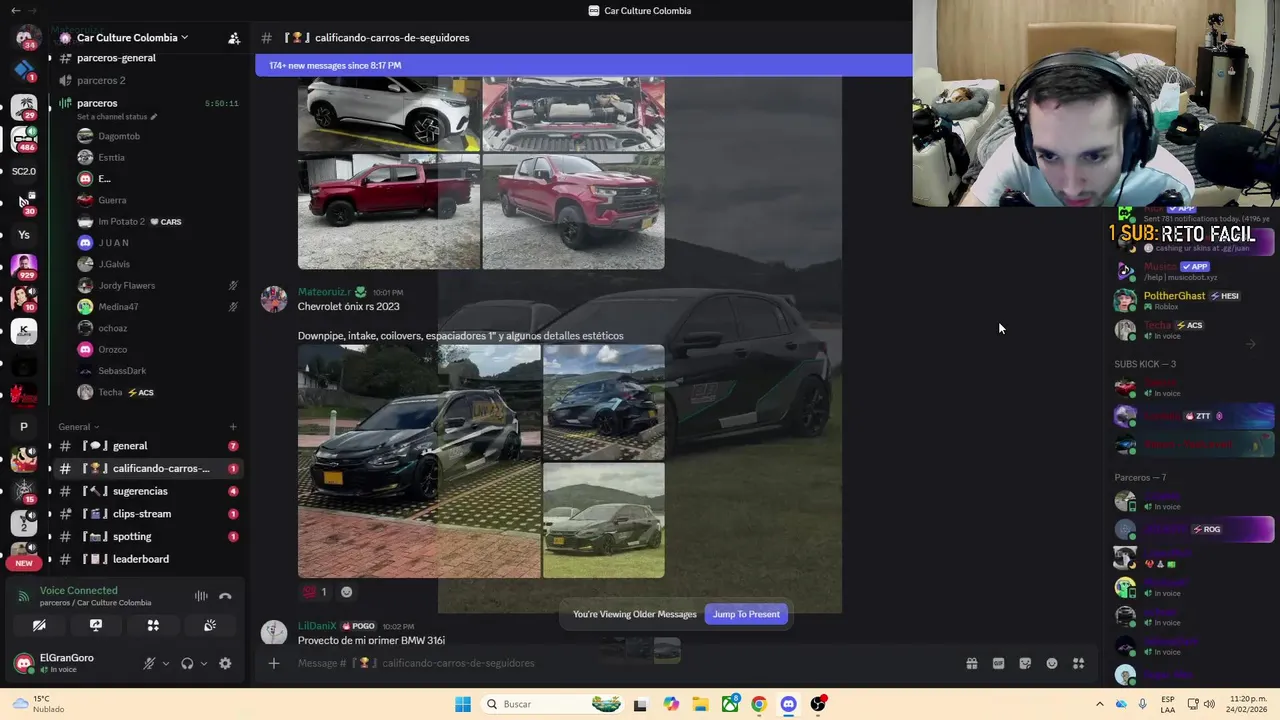This screenshot has height=720, width=1280.
Task: Click taskbar search box Buscar
Action: (554, 704)
